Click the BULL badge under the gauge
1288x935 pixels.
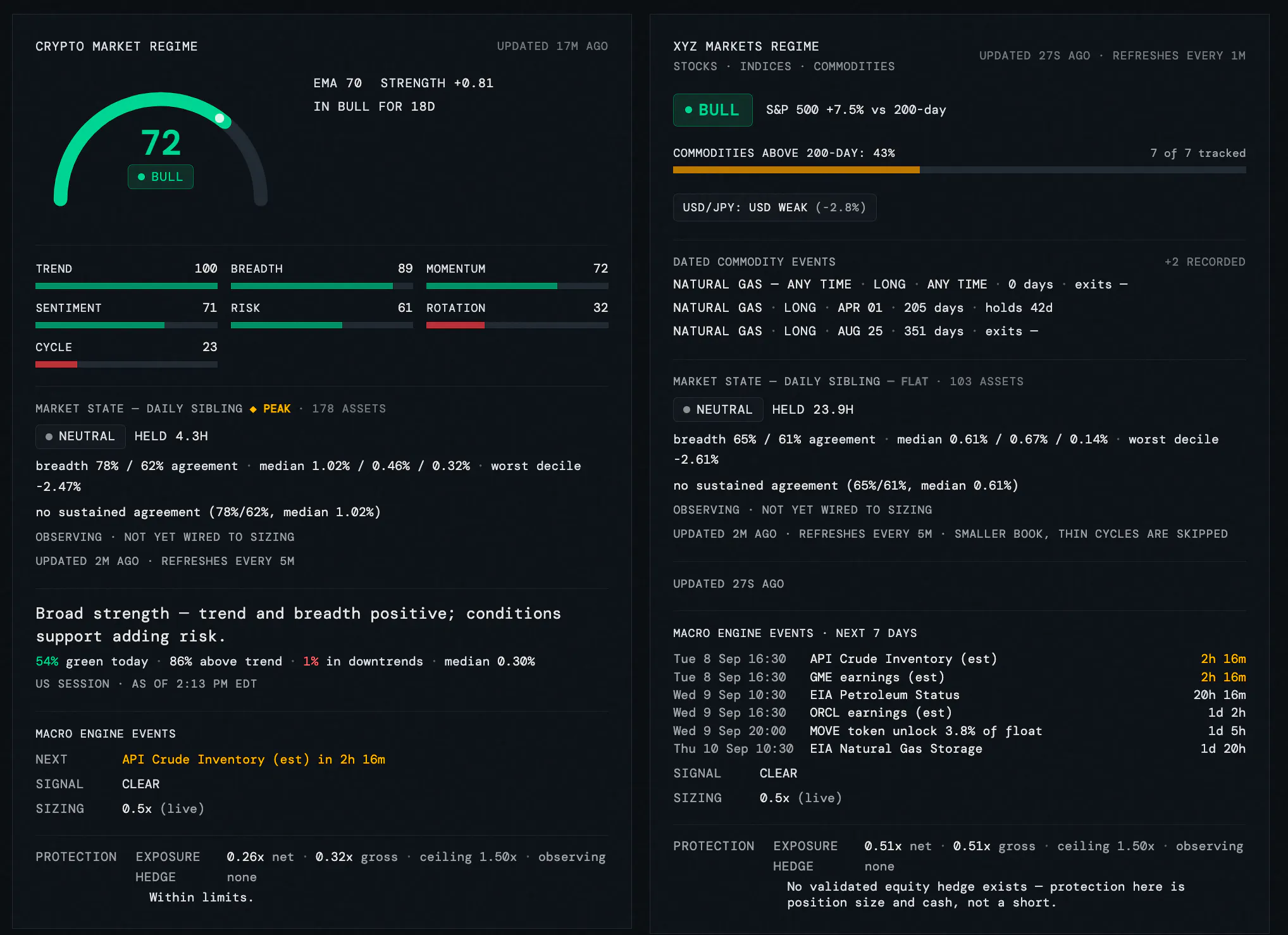click(161, 177)
